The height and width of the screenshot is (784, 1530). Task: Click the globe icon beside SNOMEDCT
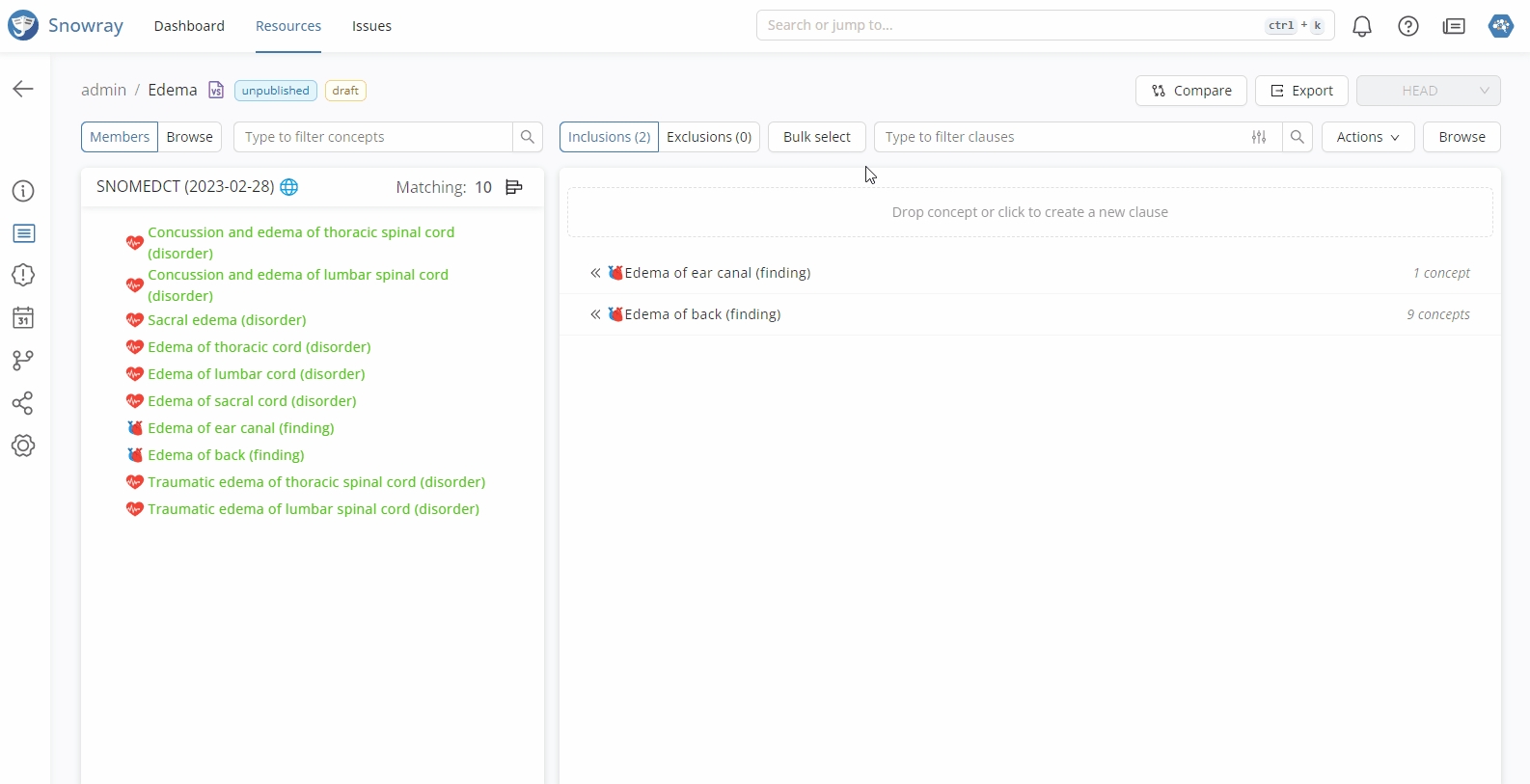pyautogui.click(x=289, y=187)
